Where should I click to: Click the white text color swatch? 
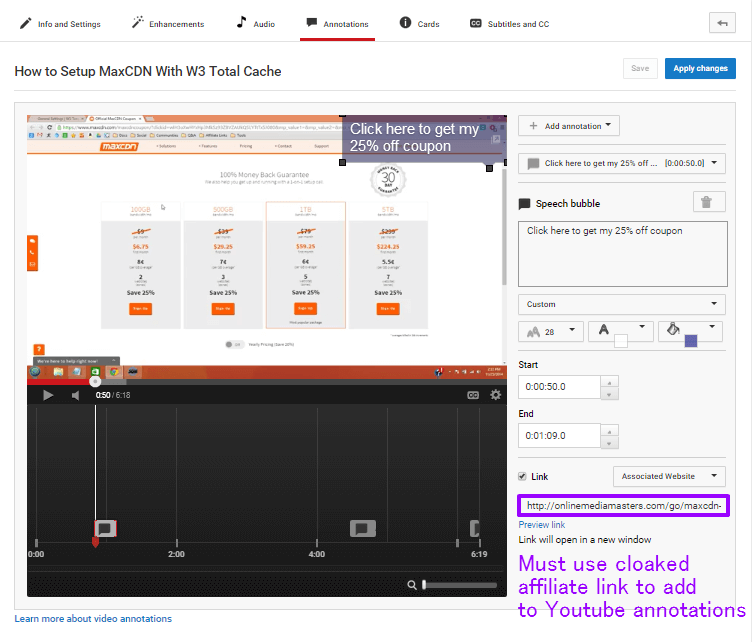click(621, 341)
